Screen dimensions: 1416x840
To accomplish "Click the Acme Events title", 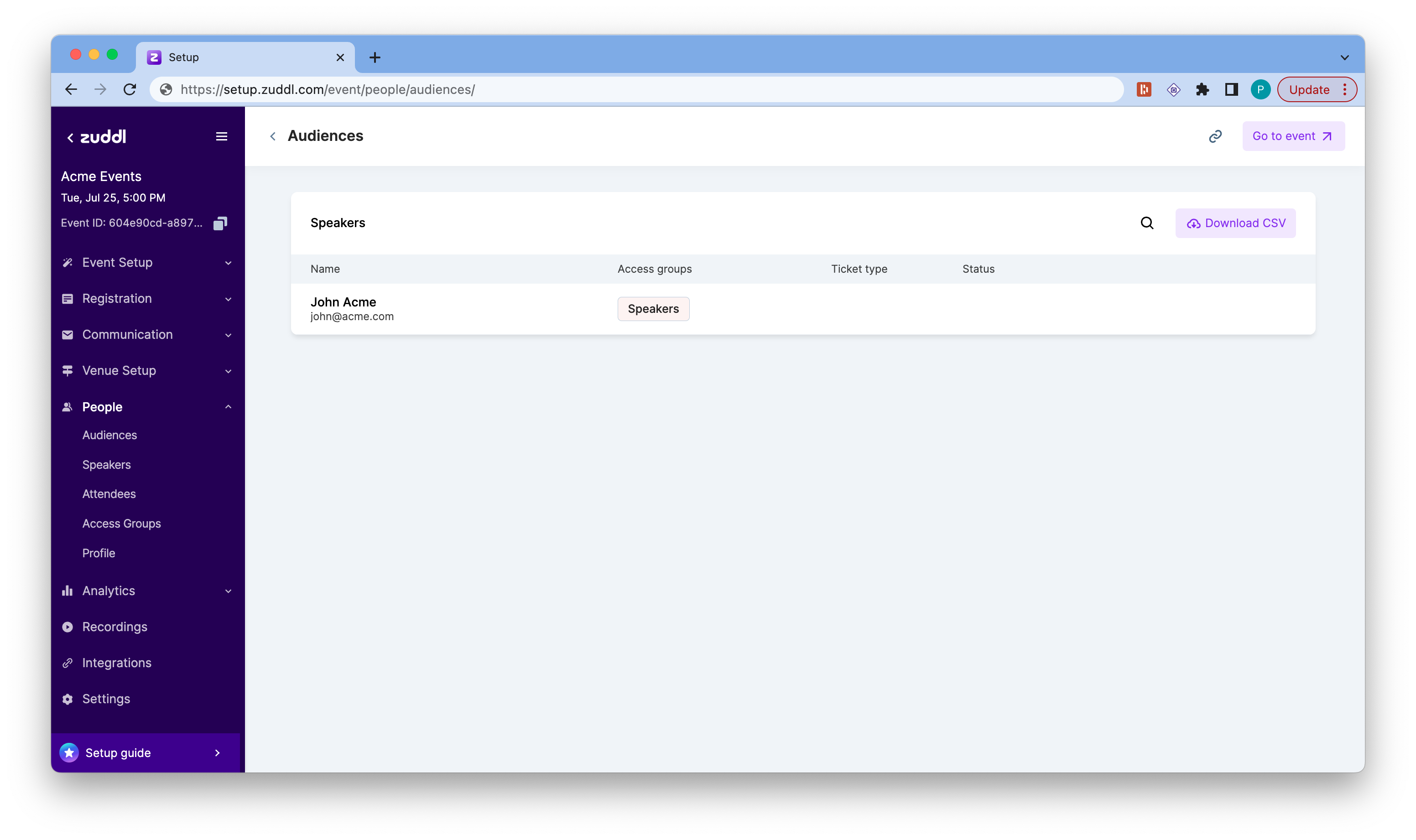I will pyautogui.click(x=101, y=176).
